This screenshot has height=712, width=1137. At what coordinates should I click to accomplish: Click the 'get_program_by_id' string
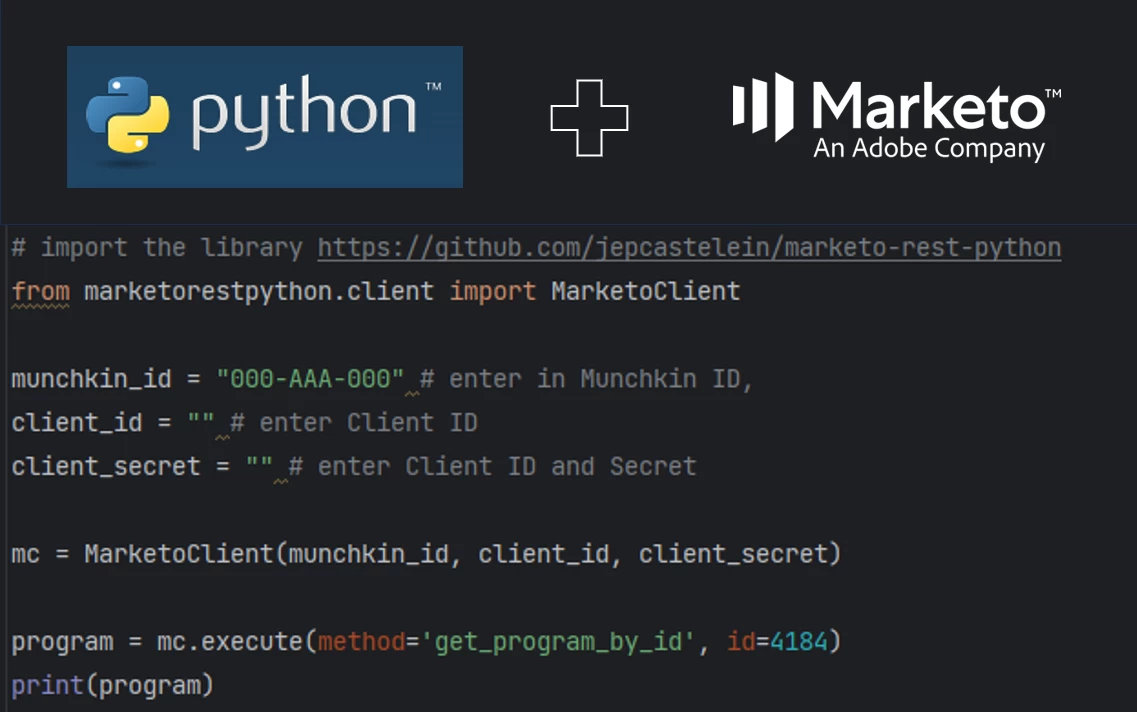coord(558,642)
